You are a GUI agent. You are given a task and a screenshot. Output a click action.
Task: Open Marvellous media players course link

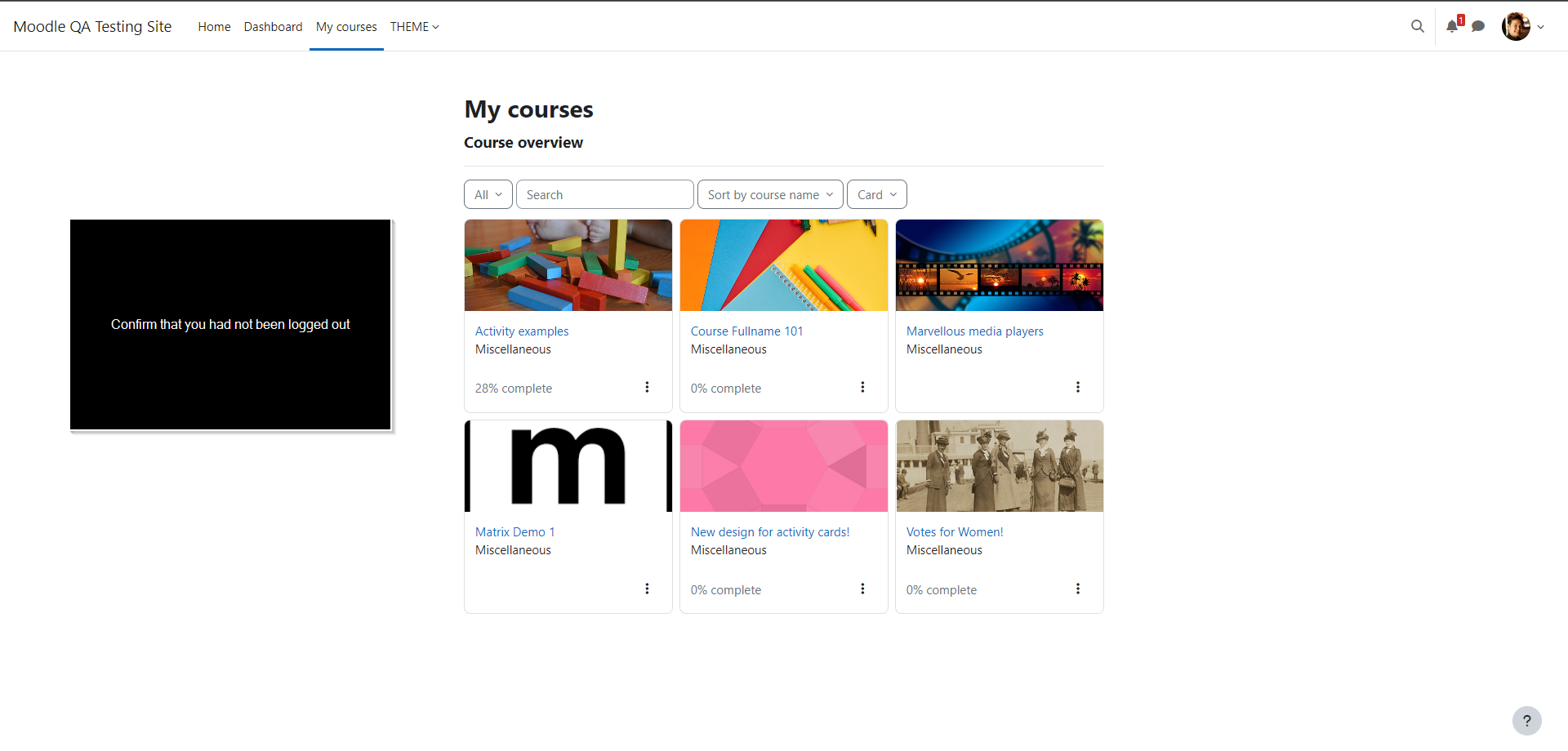(x=974, y=331)
